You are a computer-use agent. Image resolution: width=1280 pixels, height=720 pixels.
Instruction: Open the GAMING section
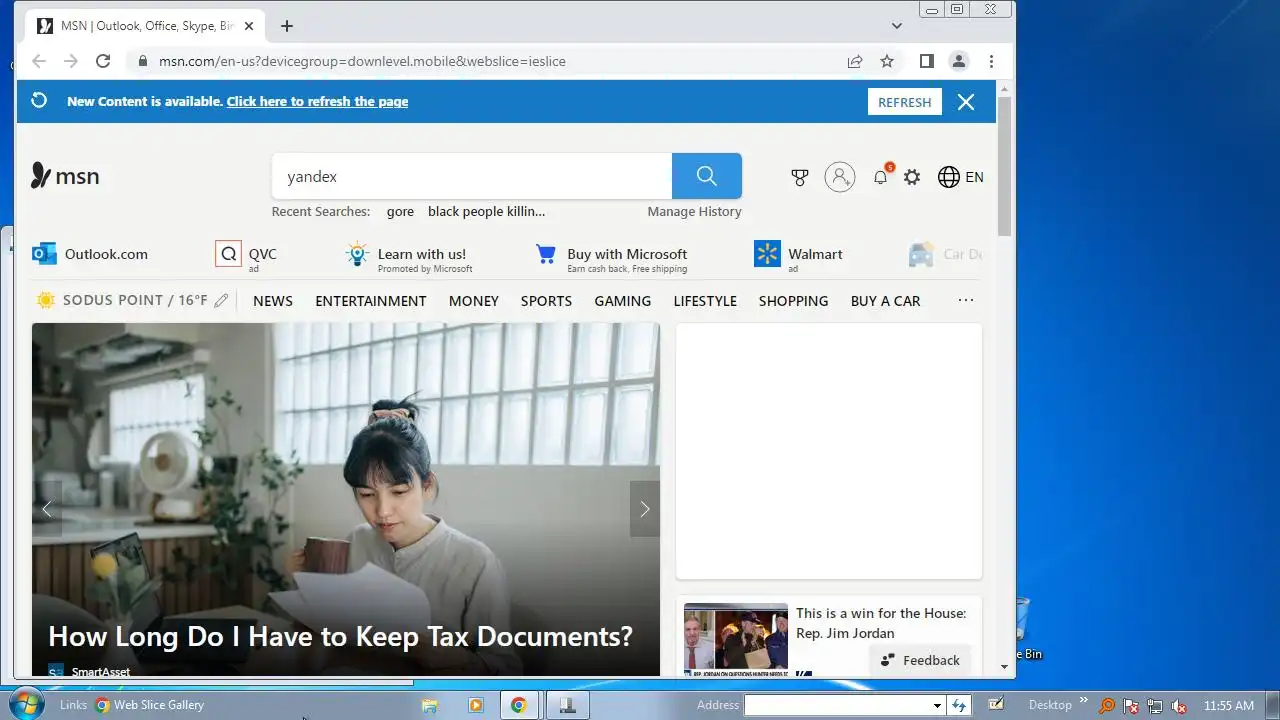(623, 301)
